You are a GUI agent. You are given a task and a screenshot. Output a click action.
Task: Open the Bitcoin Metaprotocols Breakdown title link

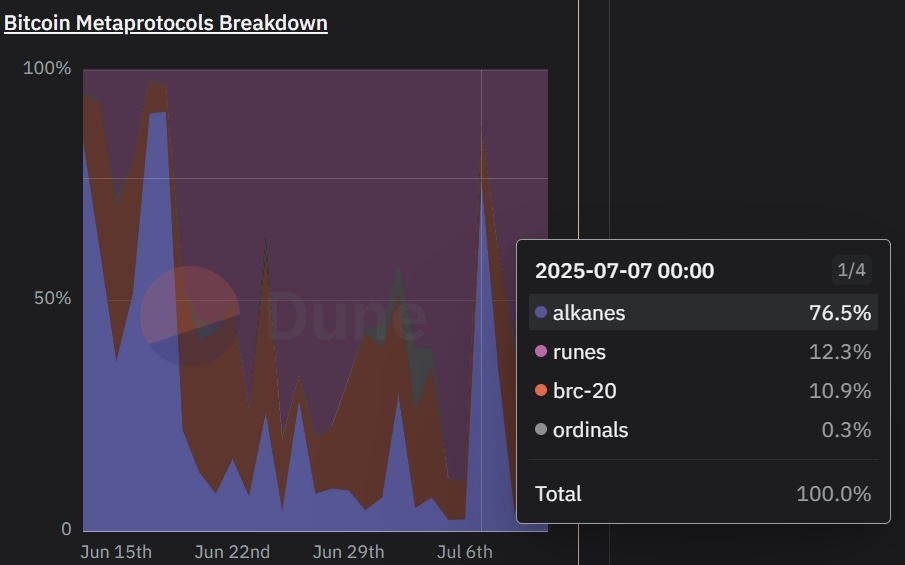166,23
